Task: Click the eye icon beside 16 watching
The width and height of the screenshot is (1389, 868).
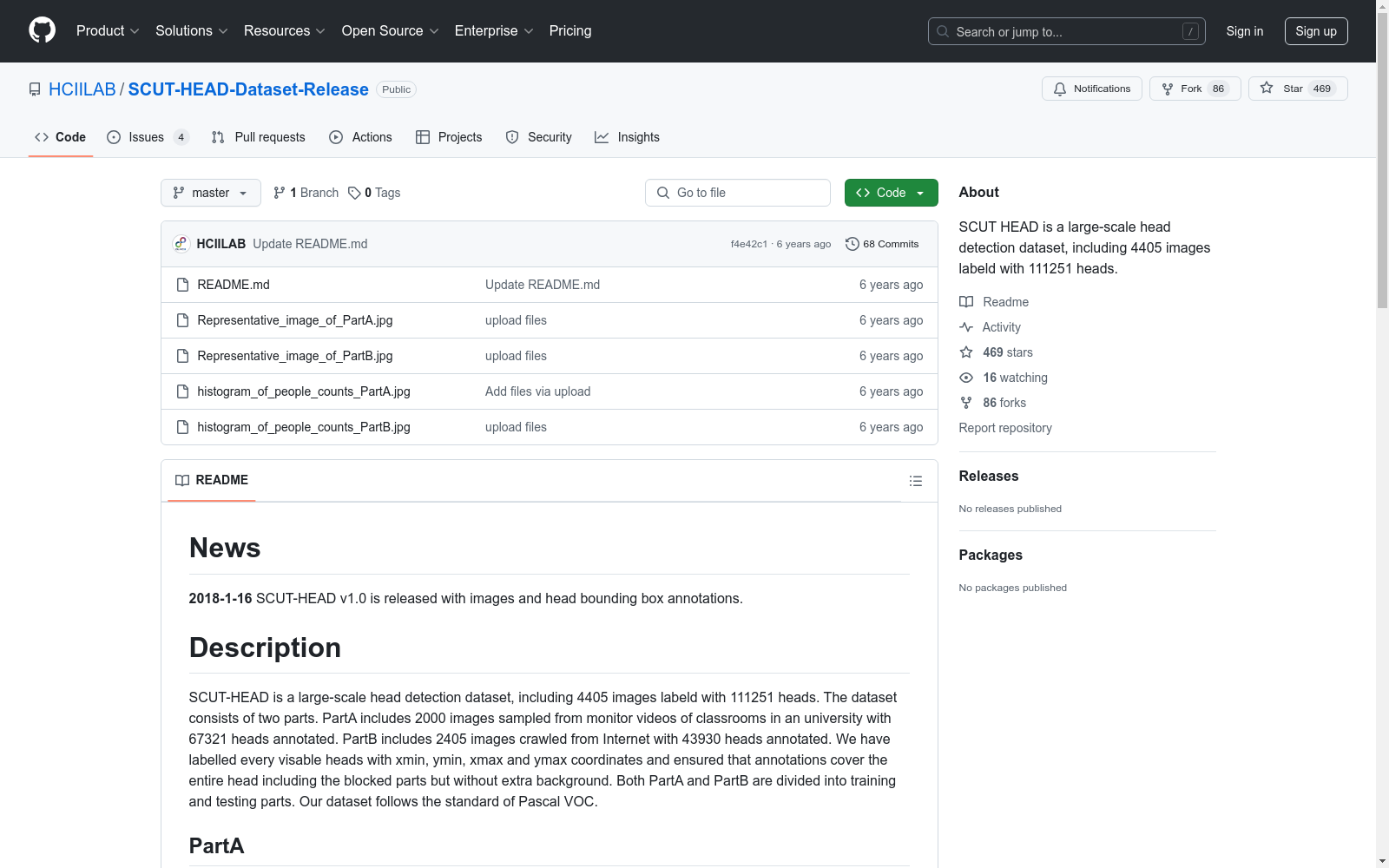Action: (x=966, y=378)
